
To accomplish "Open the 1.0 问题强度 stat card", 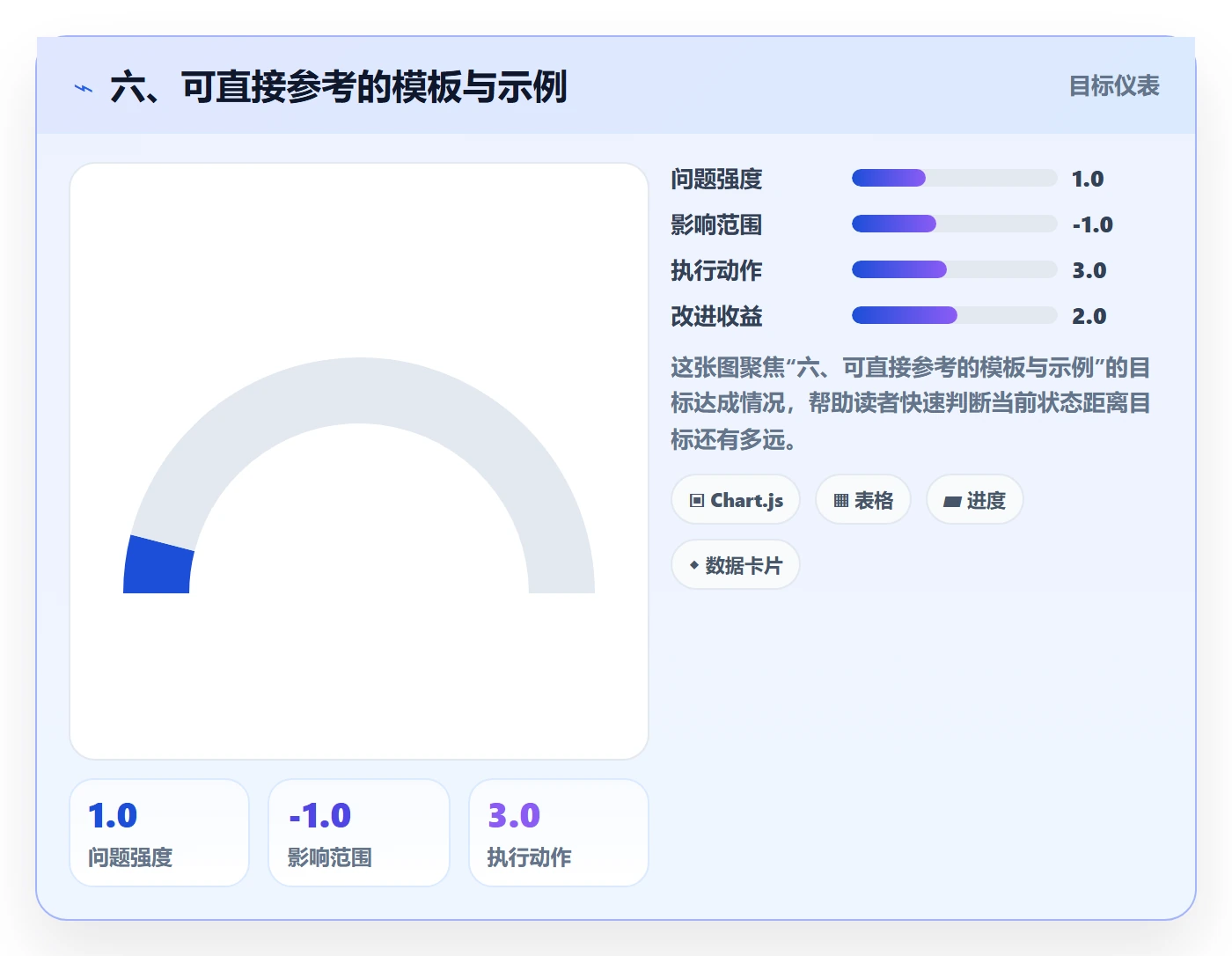I will tap(159, 833).
